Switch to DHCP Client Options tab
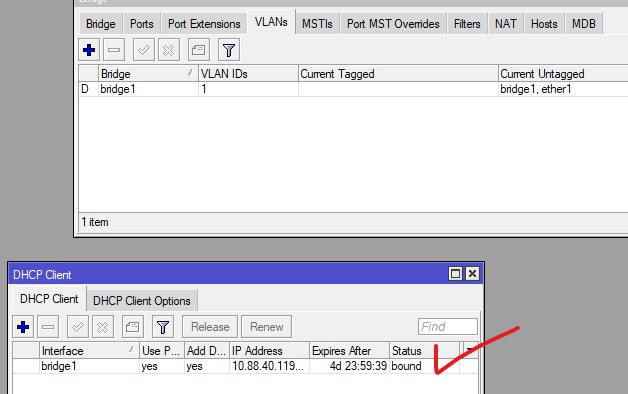628x394 pixels. pyautogui.click(x=142, y=301)
